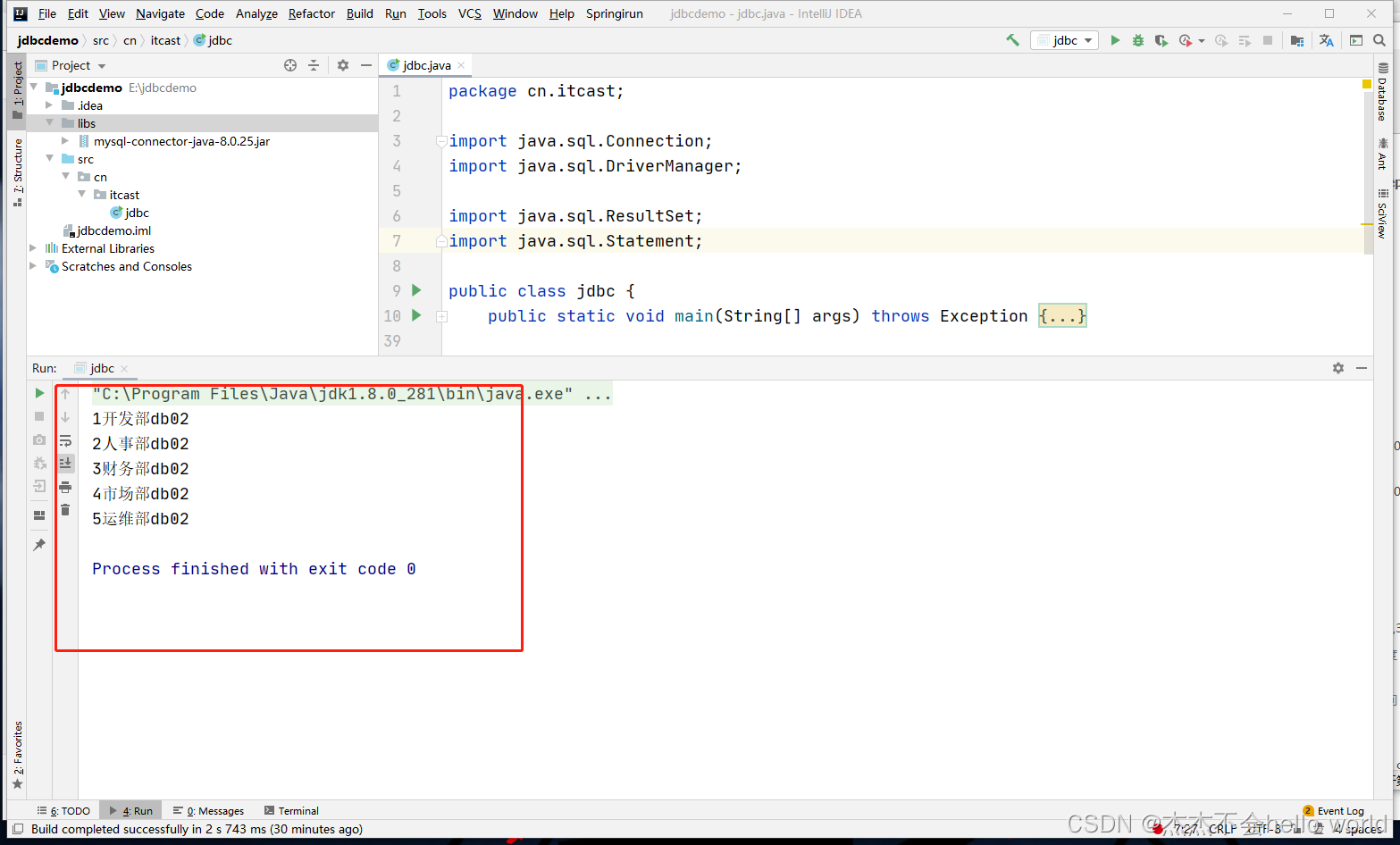Expand mysql-connector-java-8.0.25.jar arrow

click(x=65, y=141)
